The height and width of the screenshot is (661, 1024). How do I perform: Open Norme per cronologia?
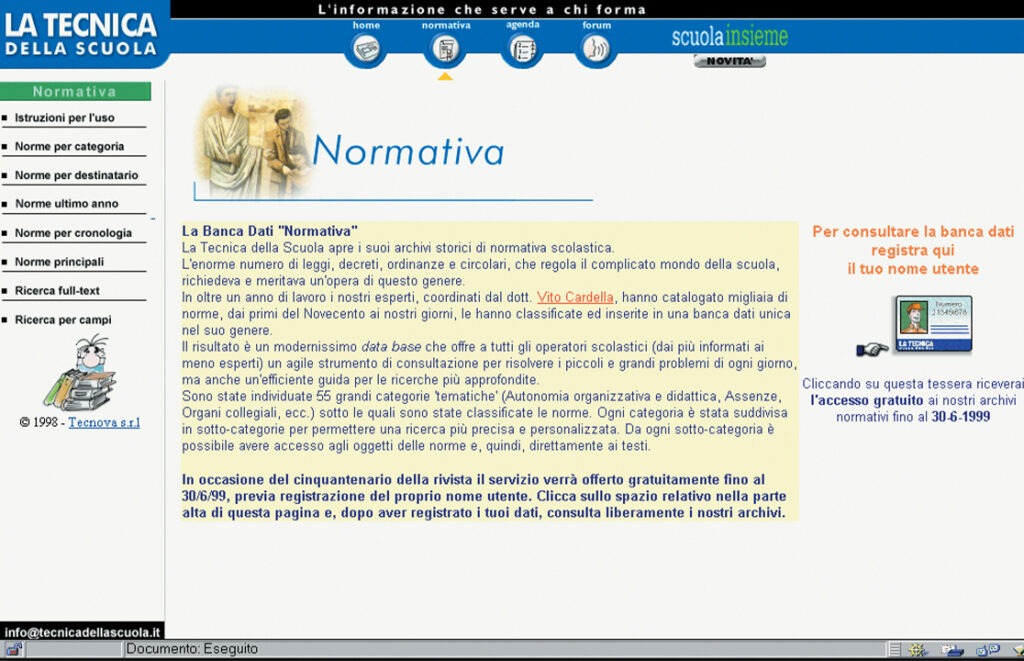pos(73,233)
